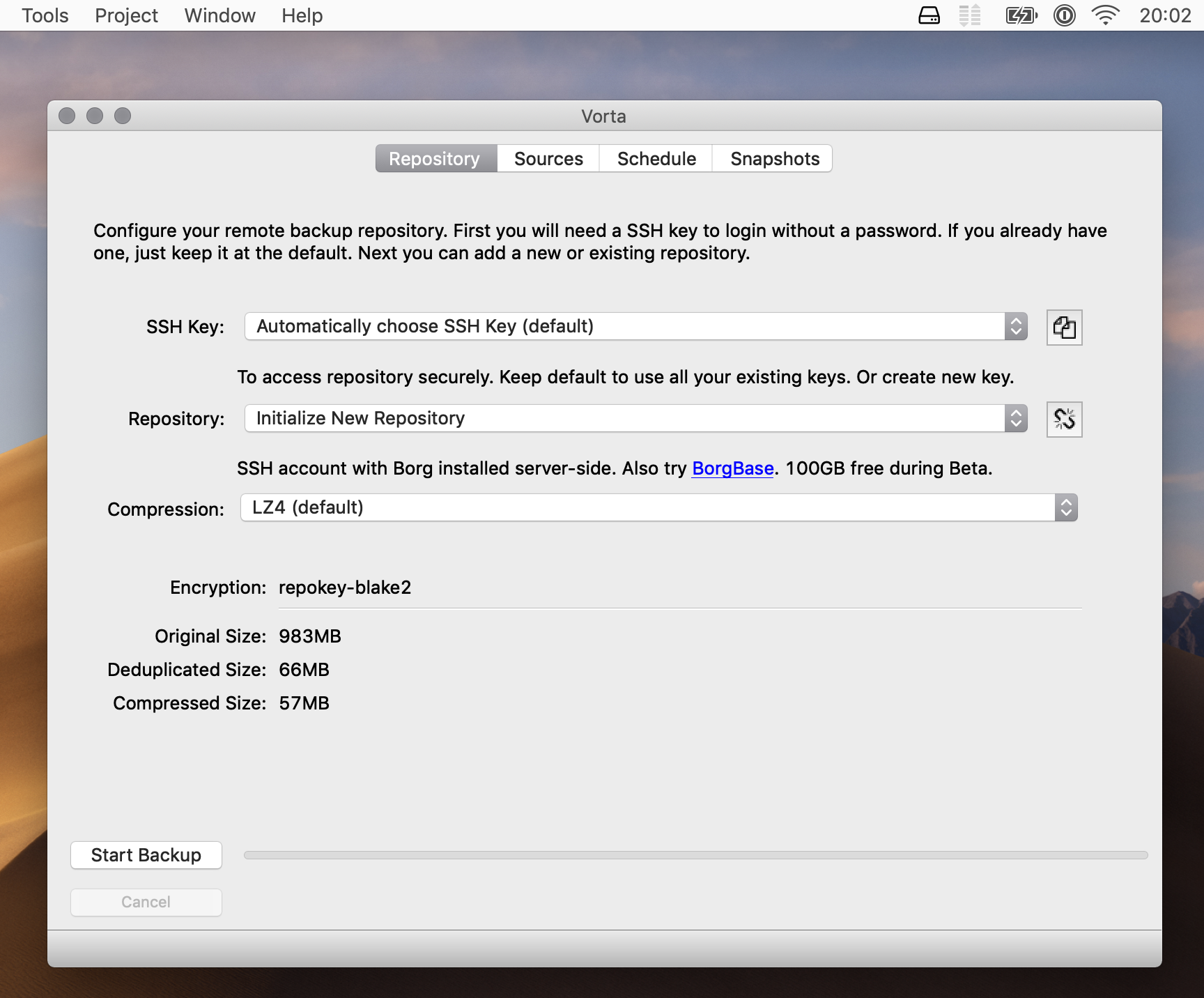Click the grid-style status icon in menu bar

point(969,15)
